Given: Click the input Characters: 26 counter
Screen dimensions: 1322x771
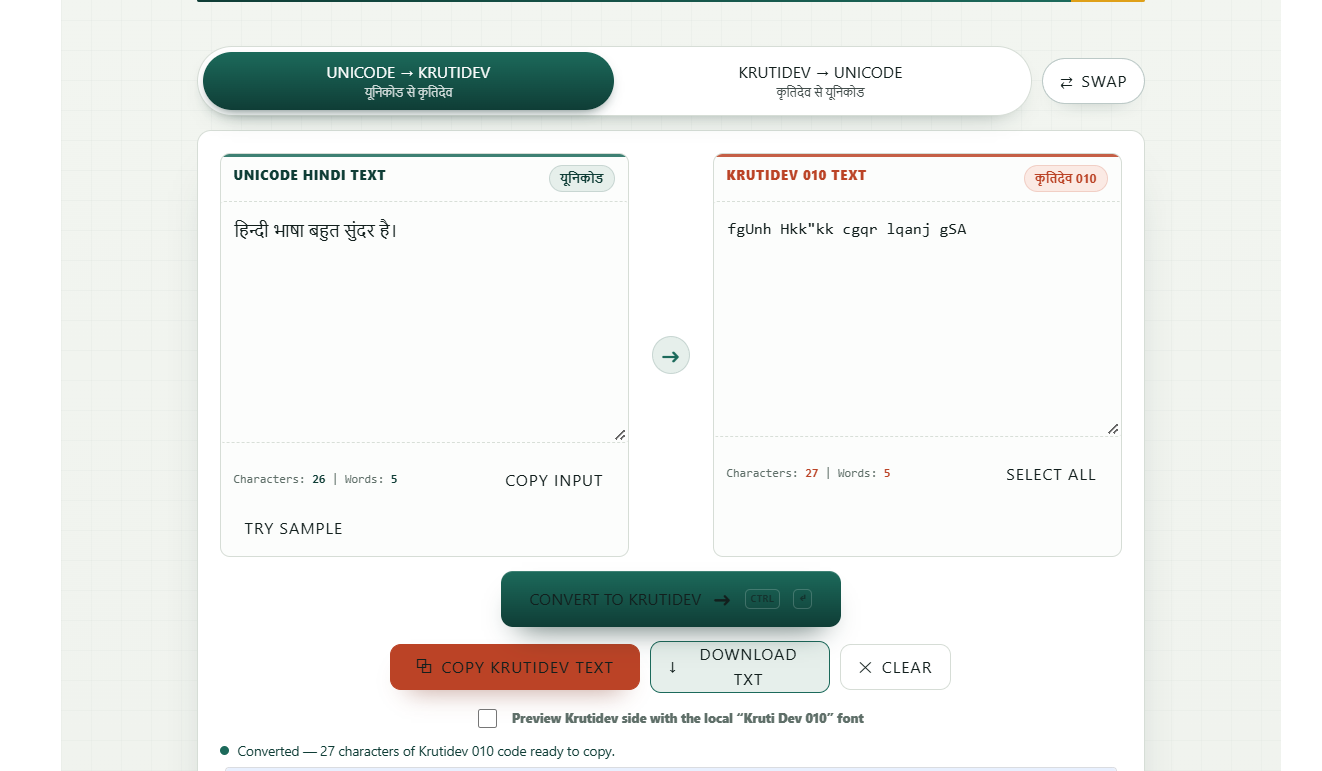Looking at the screenshot, I should [279, 479].
